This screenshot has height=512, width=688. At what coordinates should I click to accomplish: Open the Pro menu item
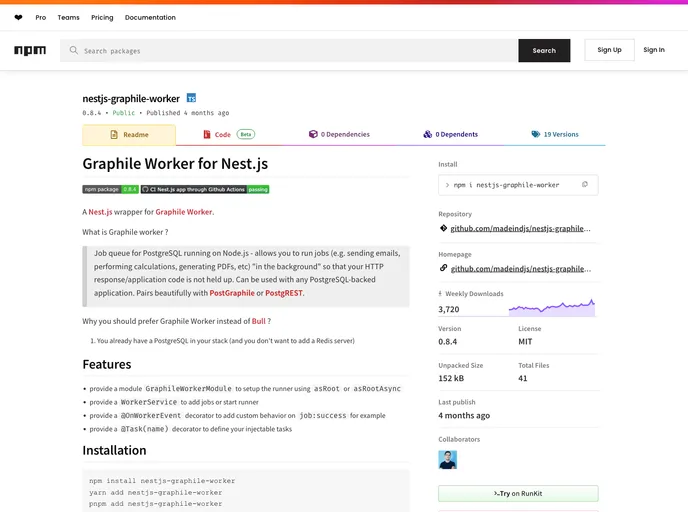41,18
